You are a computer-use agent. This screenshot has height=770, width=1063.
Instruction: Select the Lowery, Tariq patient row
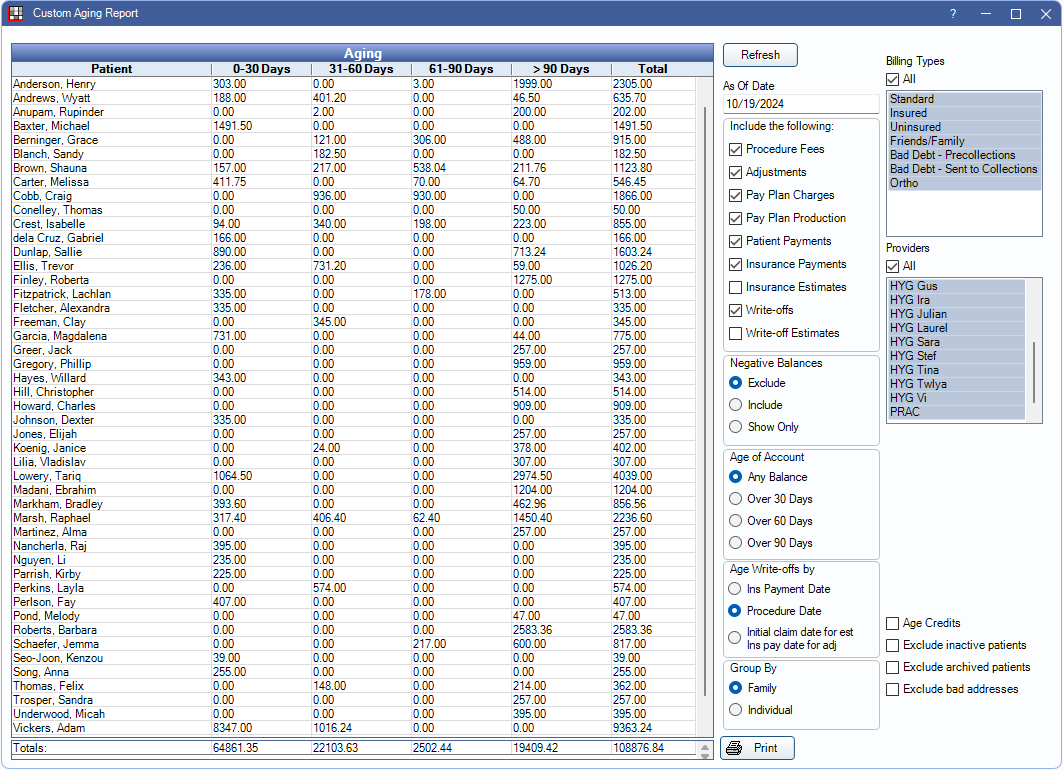coord(46,476)
